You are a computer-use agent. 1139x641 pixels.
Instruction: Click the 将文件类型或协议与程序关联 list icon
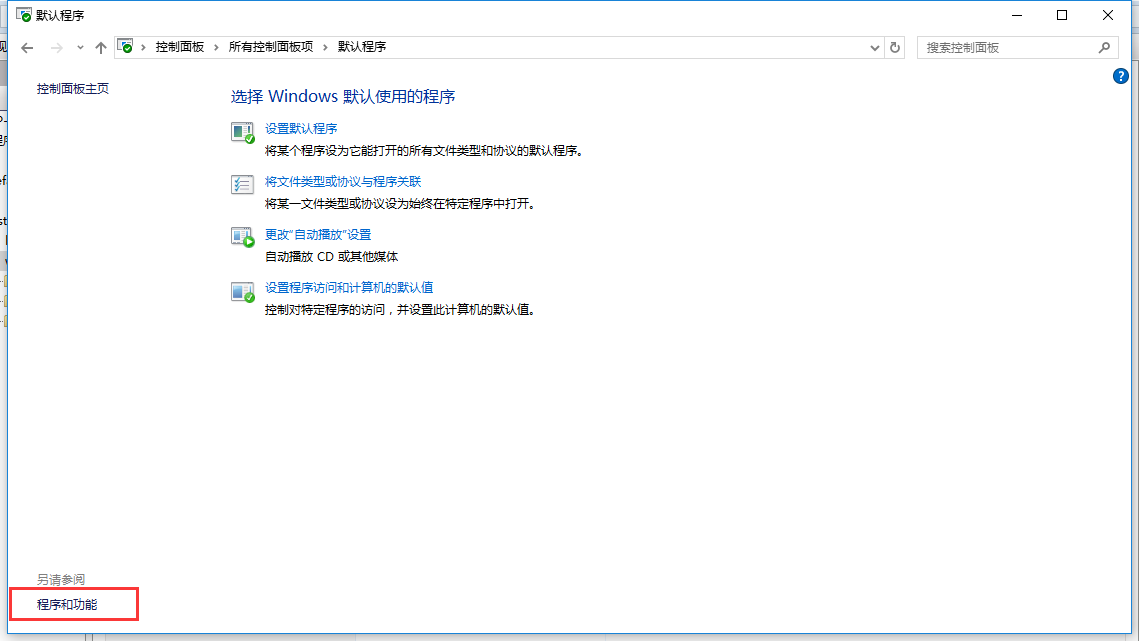pos(242,184)
